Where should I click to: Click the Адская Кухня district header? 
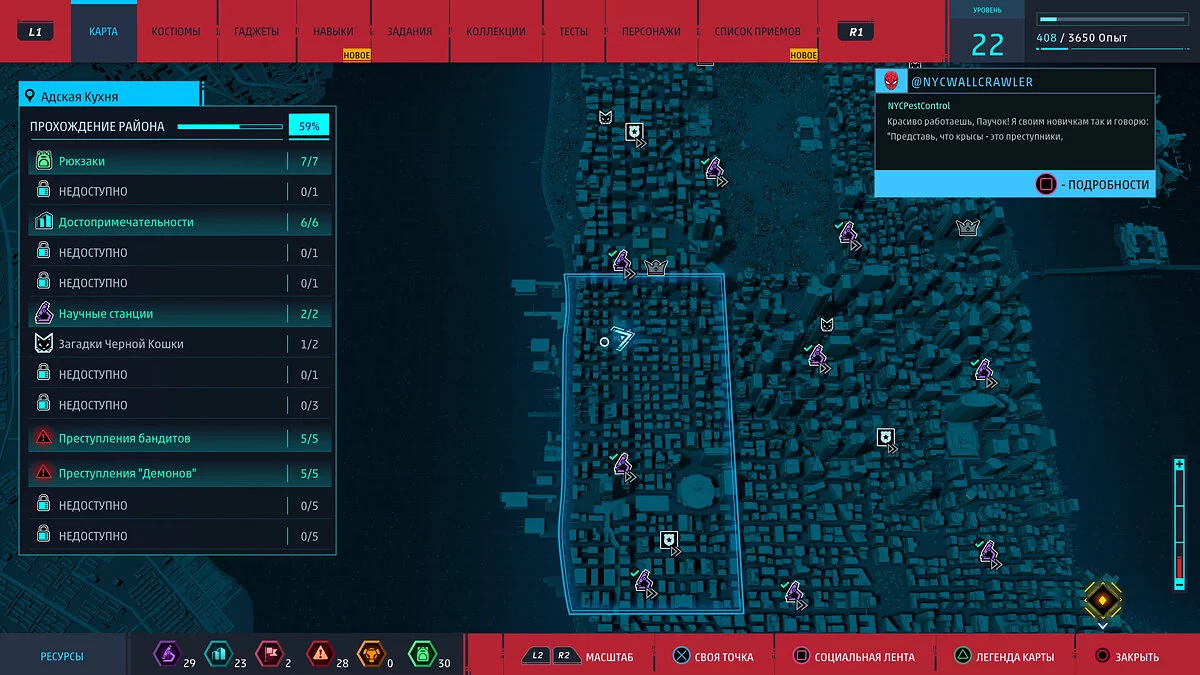(110, 96)
